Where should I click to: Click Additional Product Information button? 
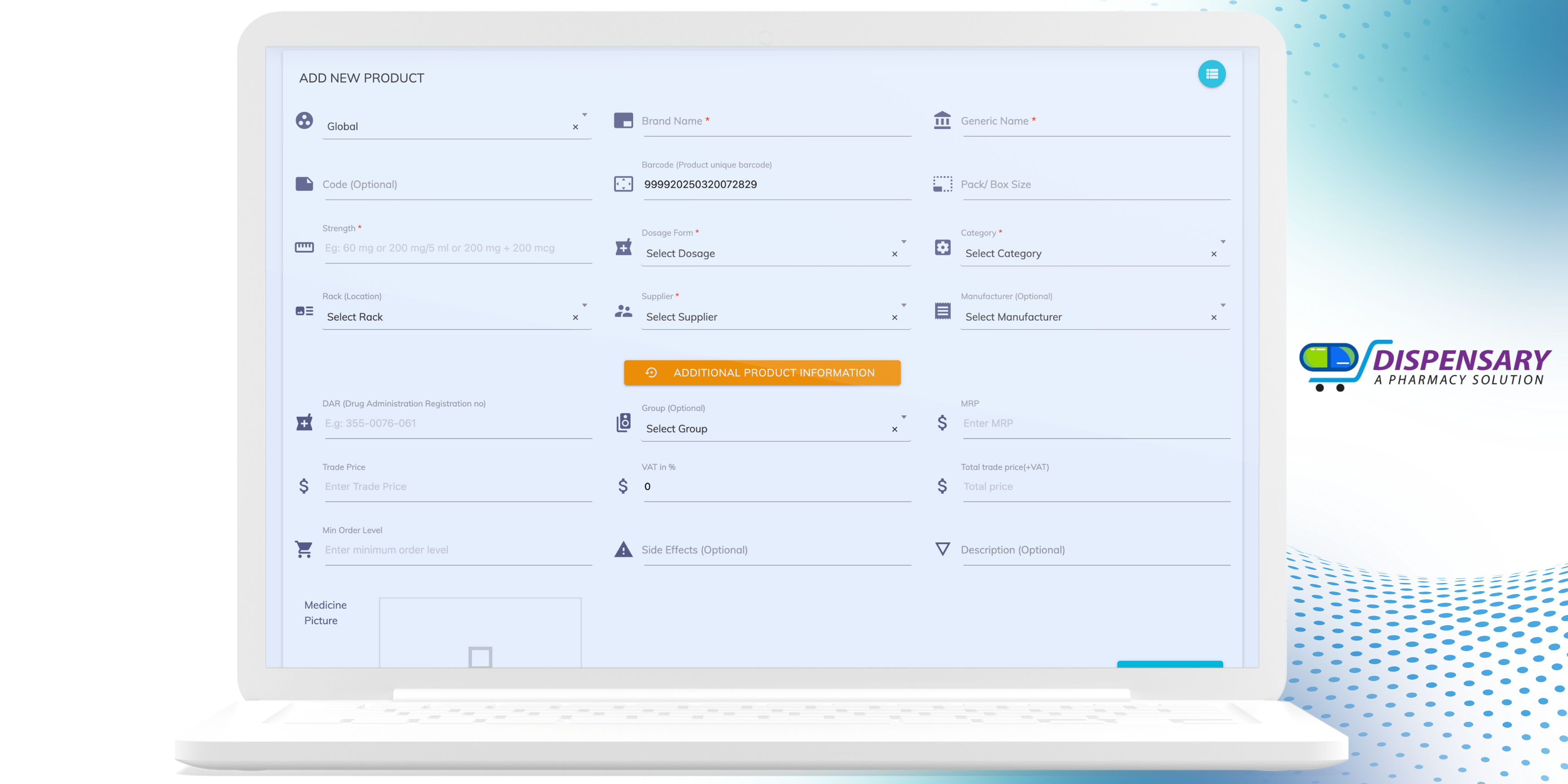(x=762, y=372)
